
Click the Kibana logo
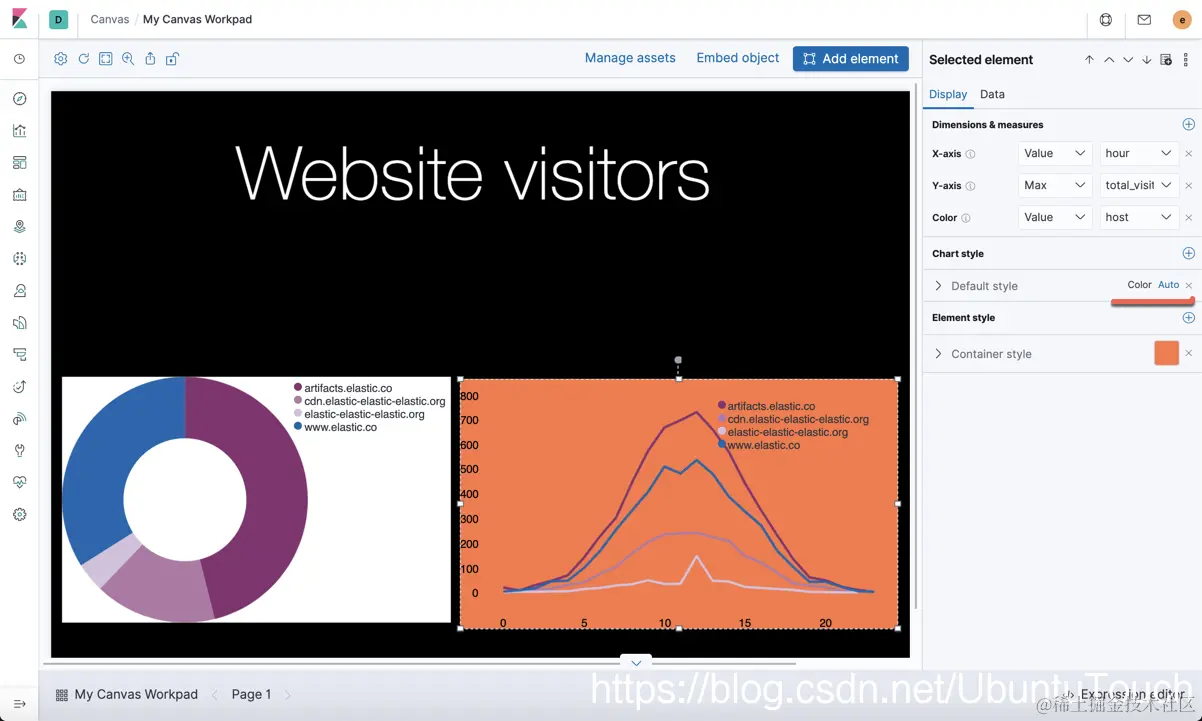point(20,19)
